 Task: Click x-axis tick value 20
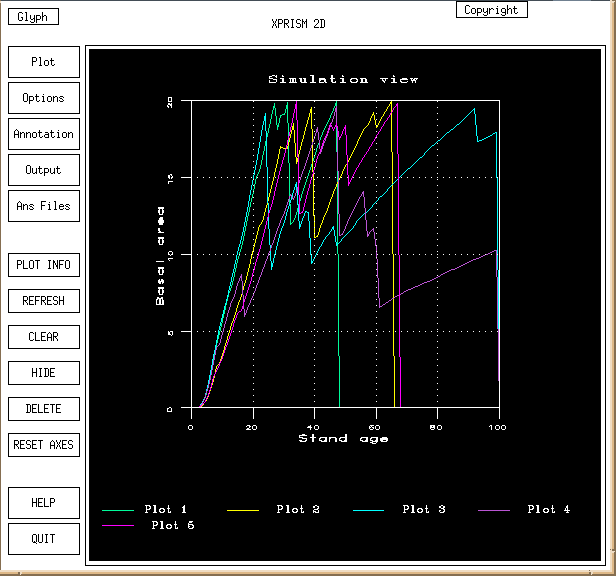coord(252,427)
